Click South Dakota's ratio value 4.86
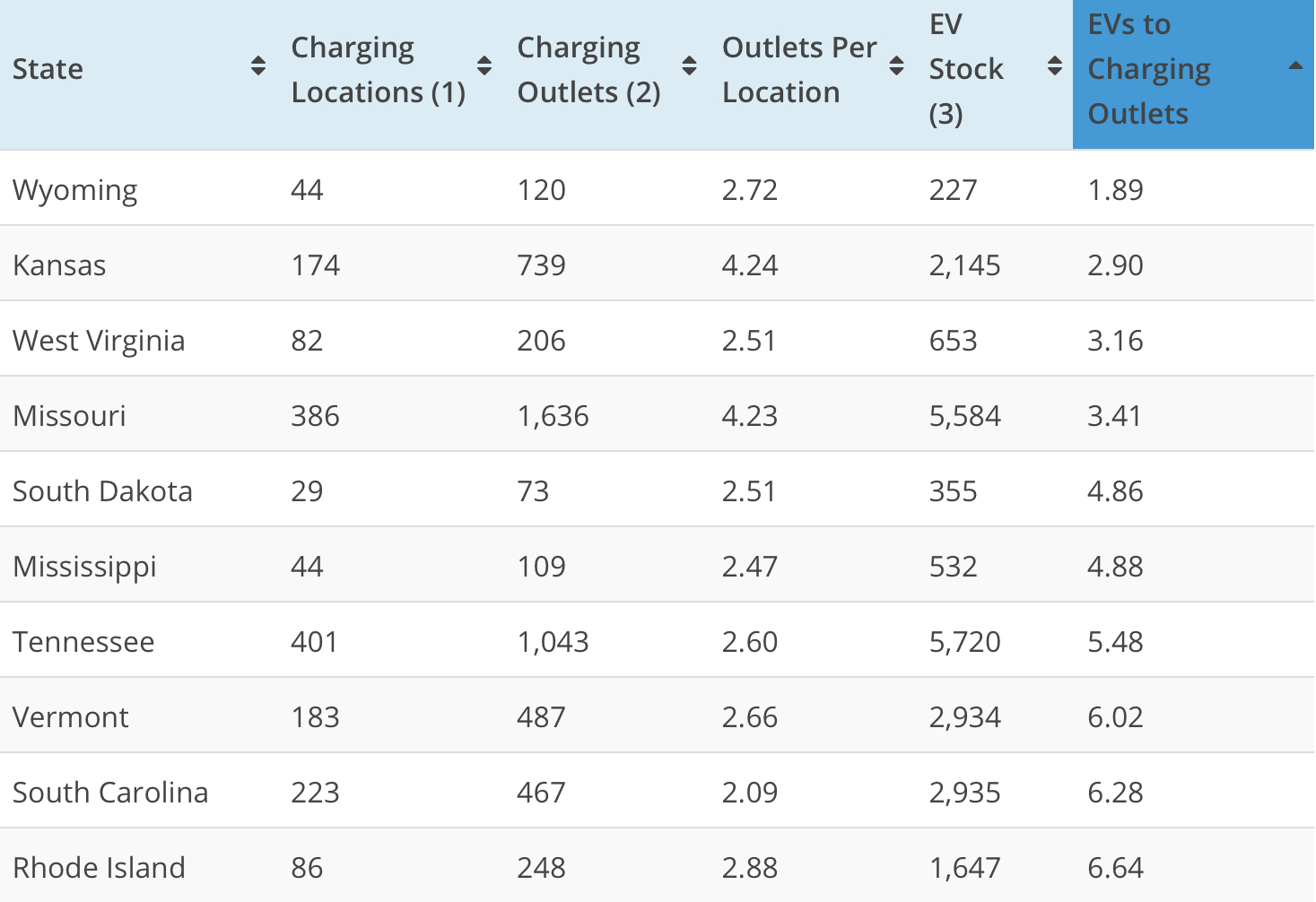 point(1115,491)
